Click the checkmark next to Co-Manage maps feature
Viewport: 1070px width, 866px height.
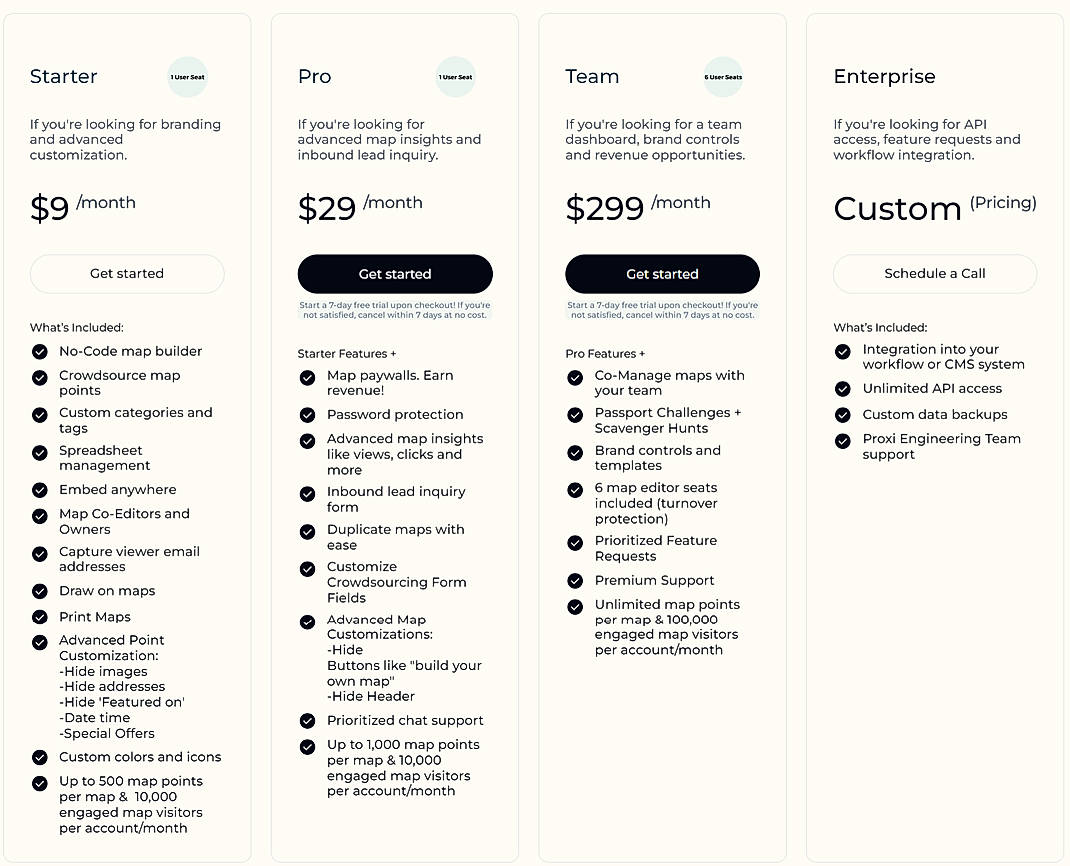575,378
